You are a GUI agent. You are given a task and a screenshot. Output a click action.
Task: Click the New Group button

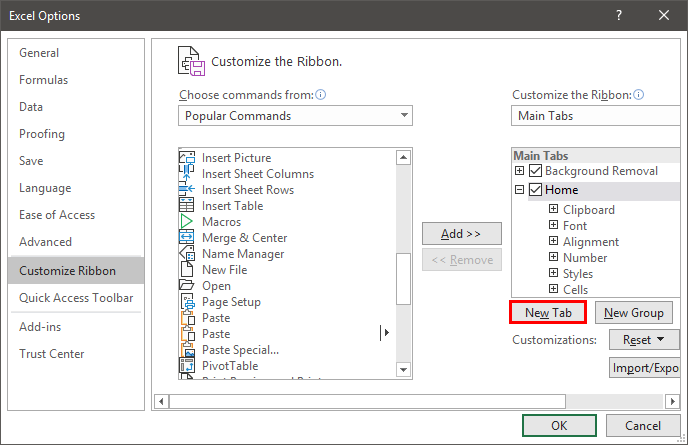coord(634,312)
